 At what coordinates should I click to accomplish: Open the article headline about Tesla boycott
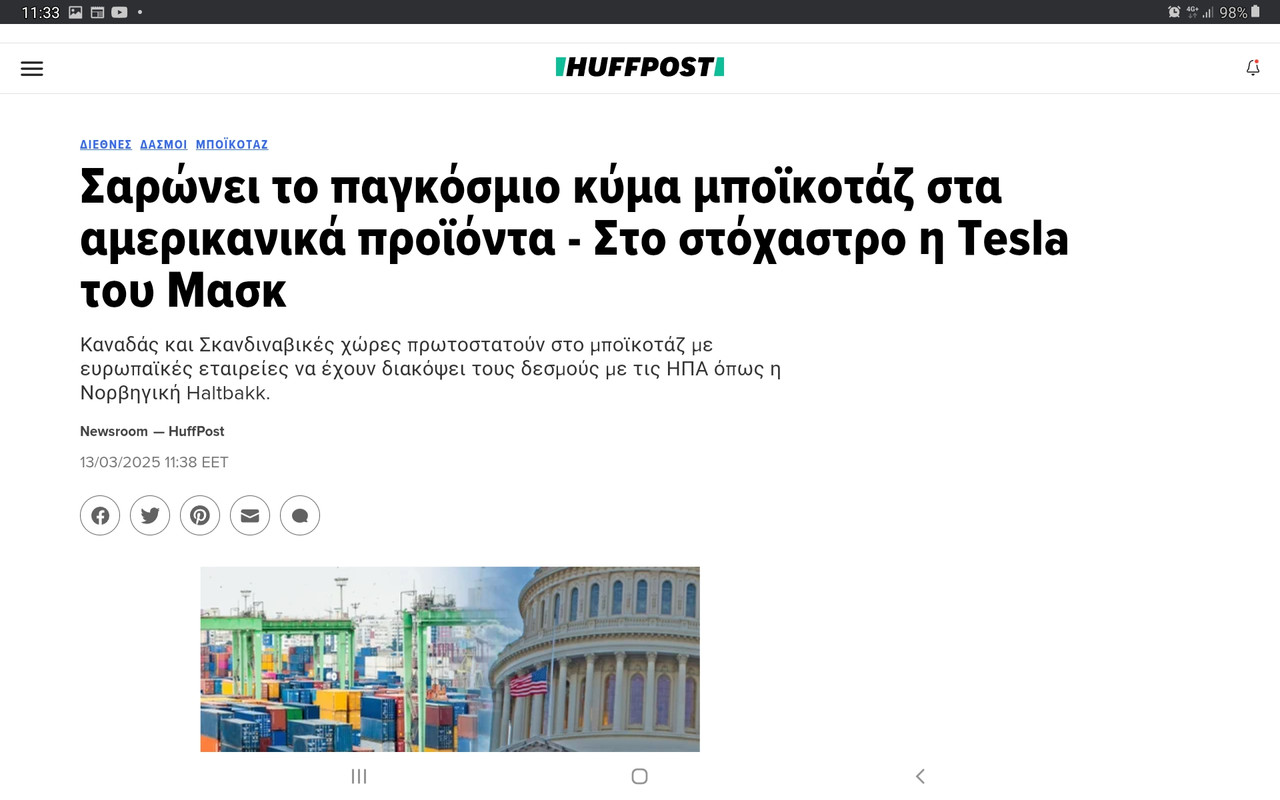pos(575,238)
